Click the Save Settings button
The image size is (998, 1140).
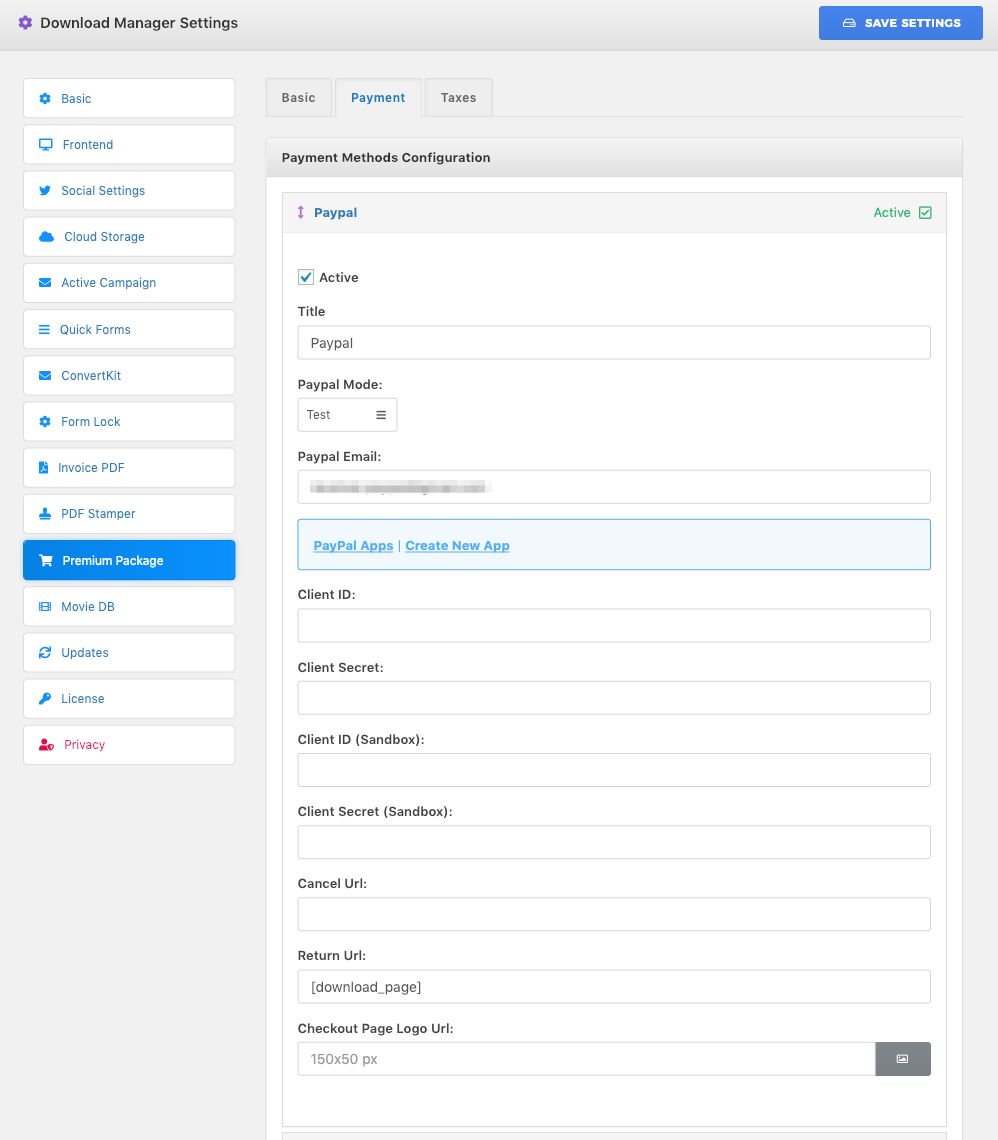[x=901, y=23]
